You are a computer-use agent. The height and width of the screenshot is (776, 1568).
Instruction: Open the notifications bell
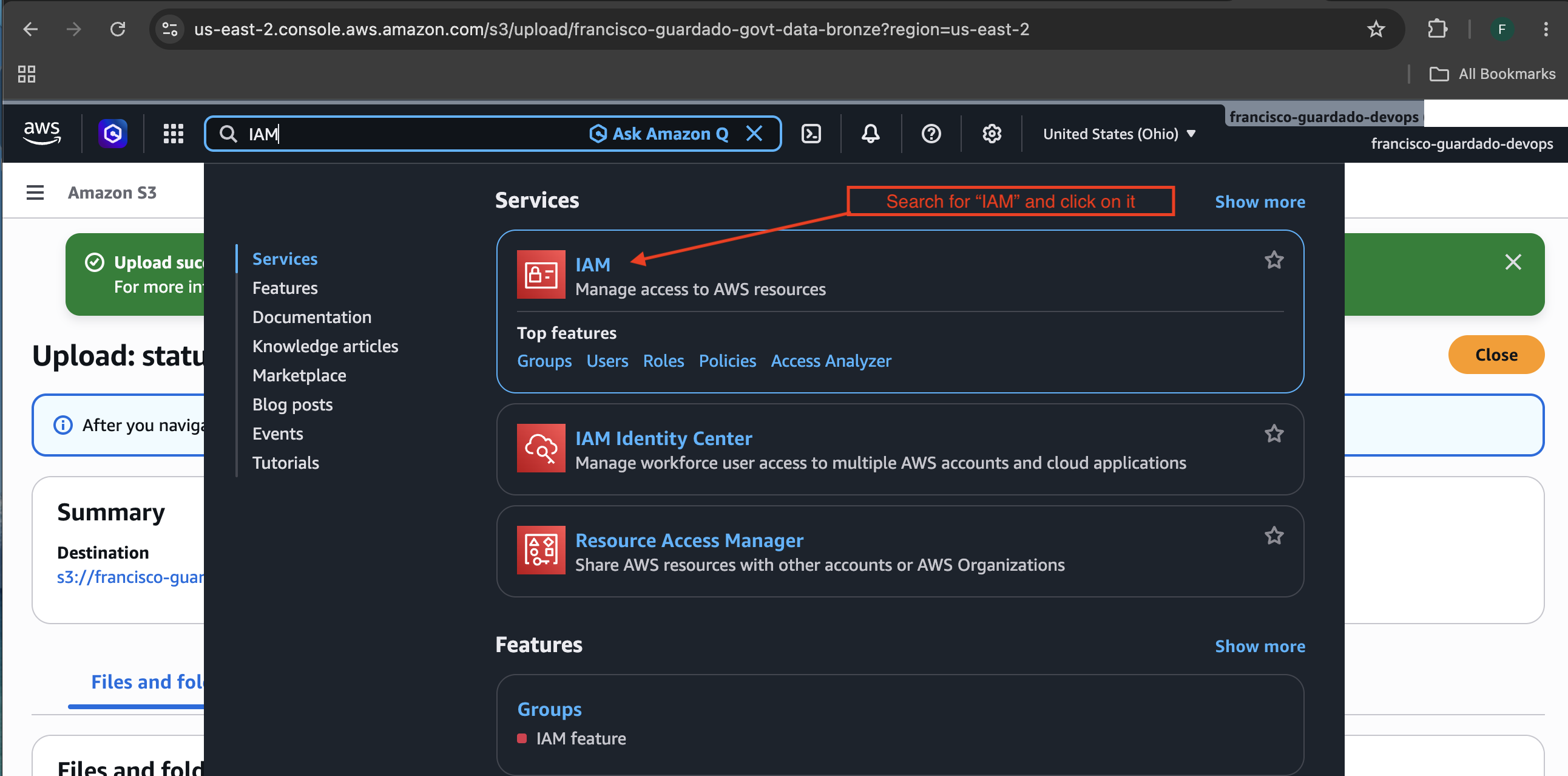(x=870, y=134)
